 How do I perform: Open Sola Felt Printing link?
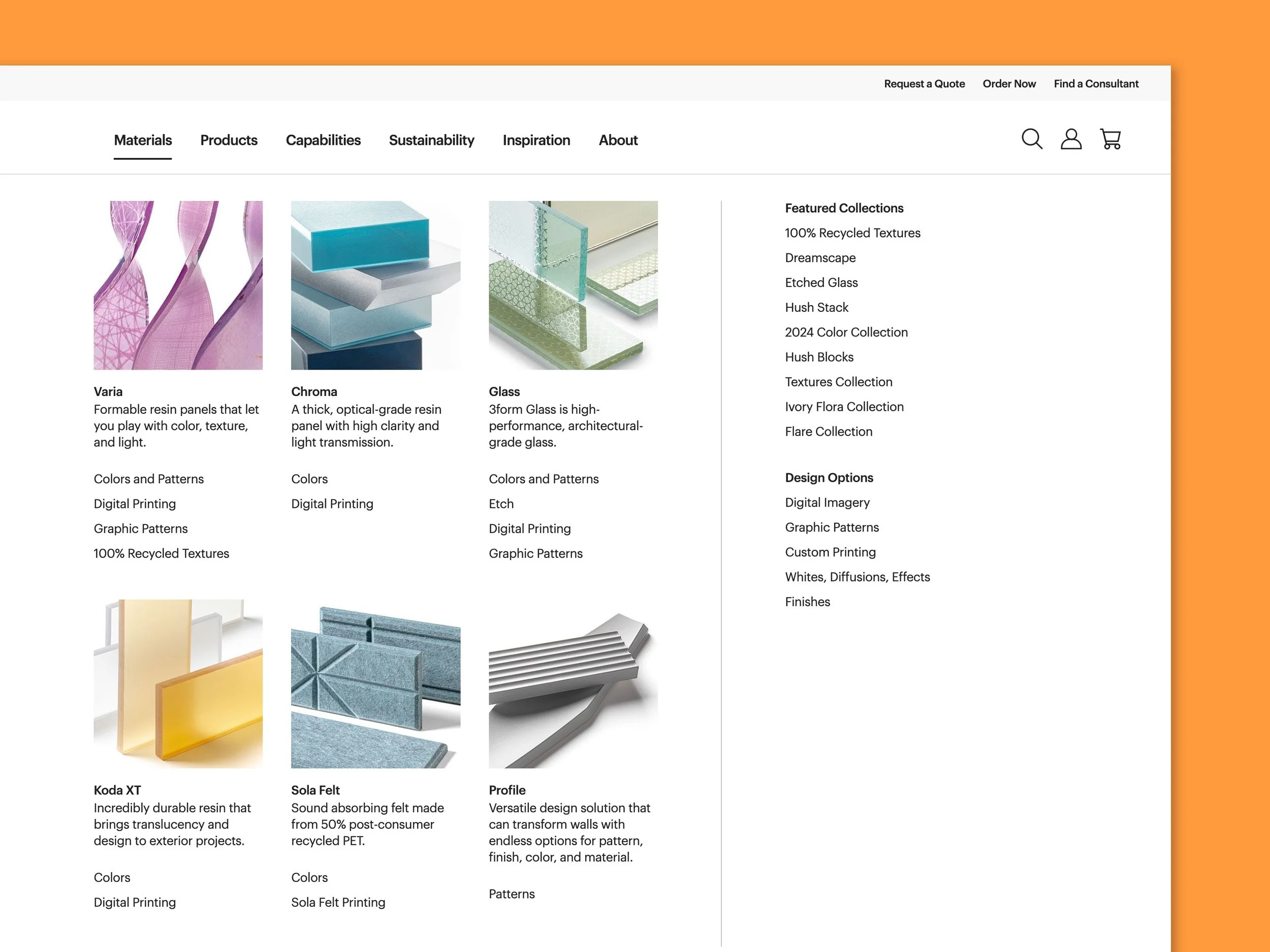click(338, 902)
